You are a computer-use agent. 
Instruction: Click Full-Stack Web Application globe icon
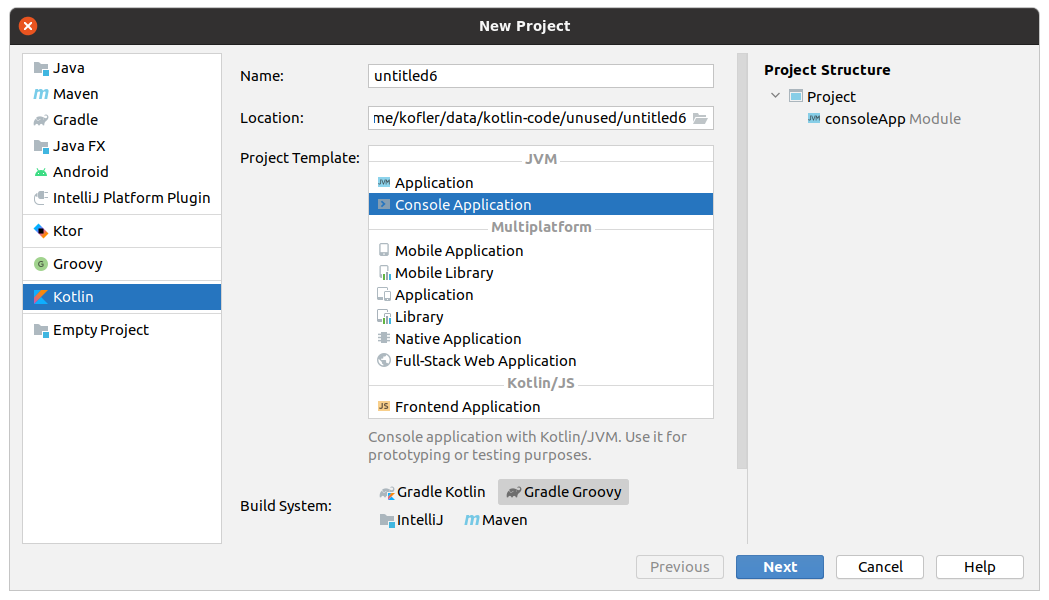[x=384, y=361]
